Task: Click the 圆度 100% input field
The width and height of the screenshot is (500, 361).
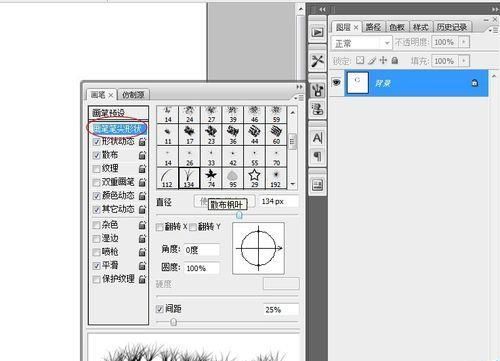Action: coord(202,268)
